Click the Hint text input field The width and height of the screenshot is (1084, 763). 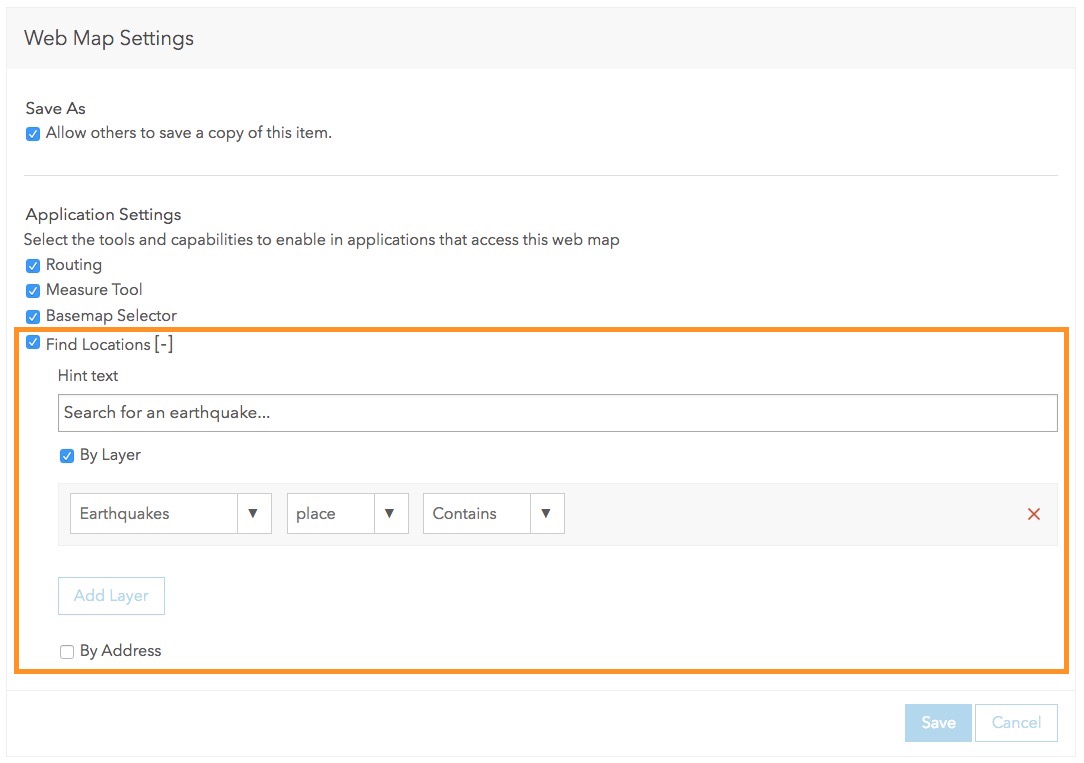557,413
